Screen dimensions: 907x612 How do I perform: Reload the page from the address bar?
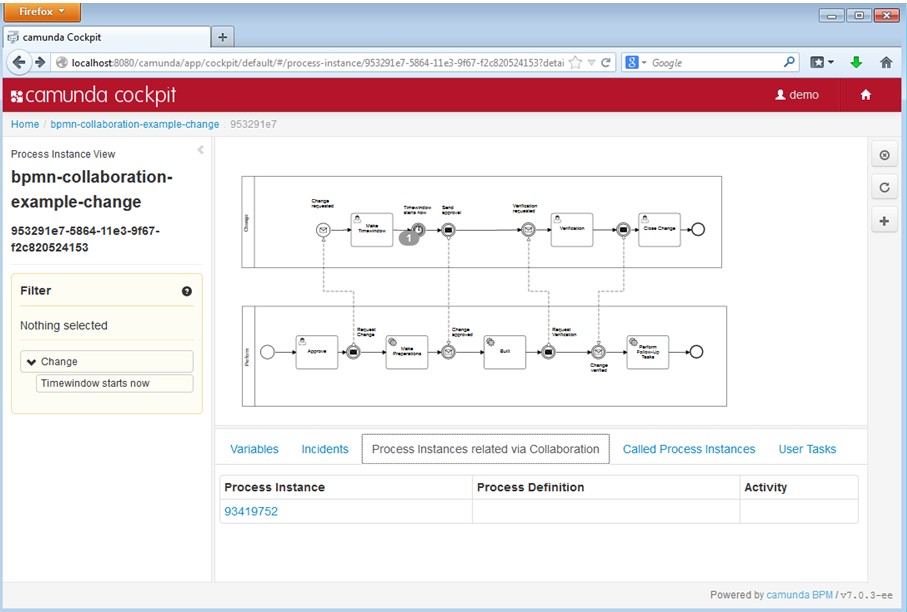pyautogui.click(x=606, y=62)
